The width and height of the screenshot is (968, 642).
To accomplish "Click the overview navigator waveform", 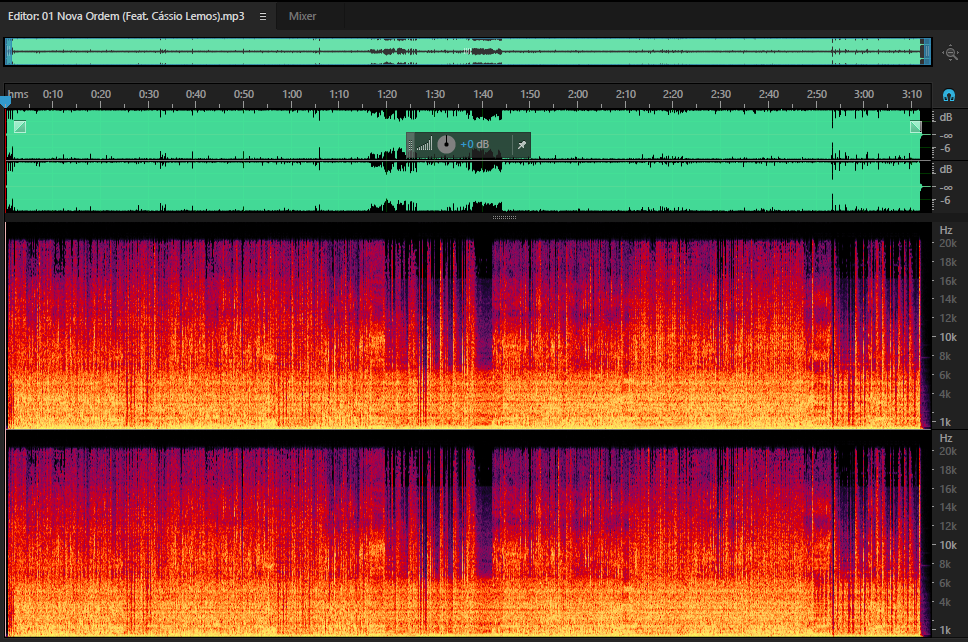I will tap(467, 52).
